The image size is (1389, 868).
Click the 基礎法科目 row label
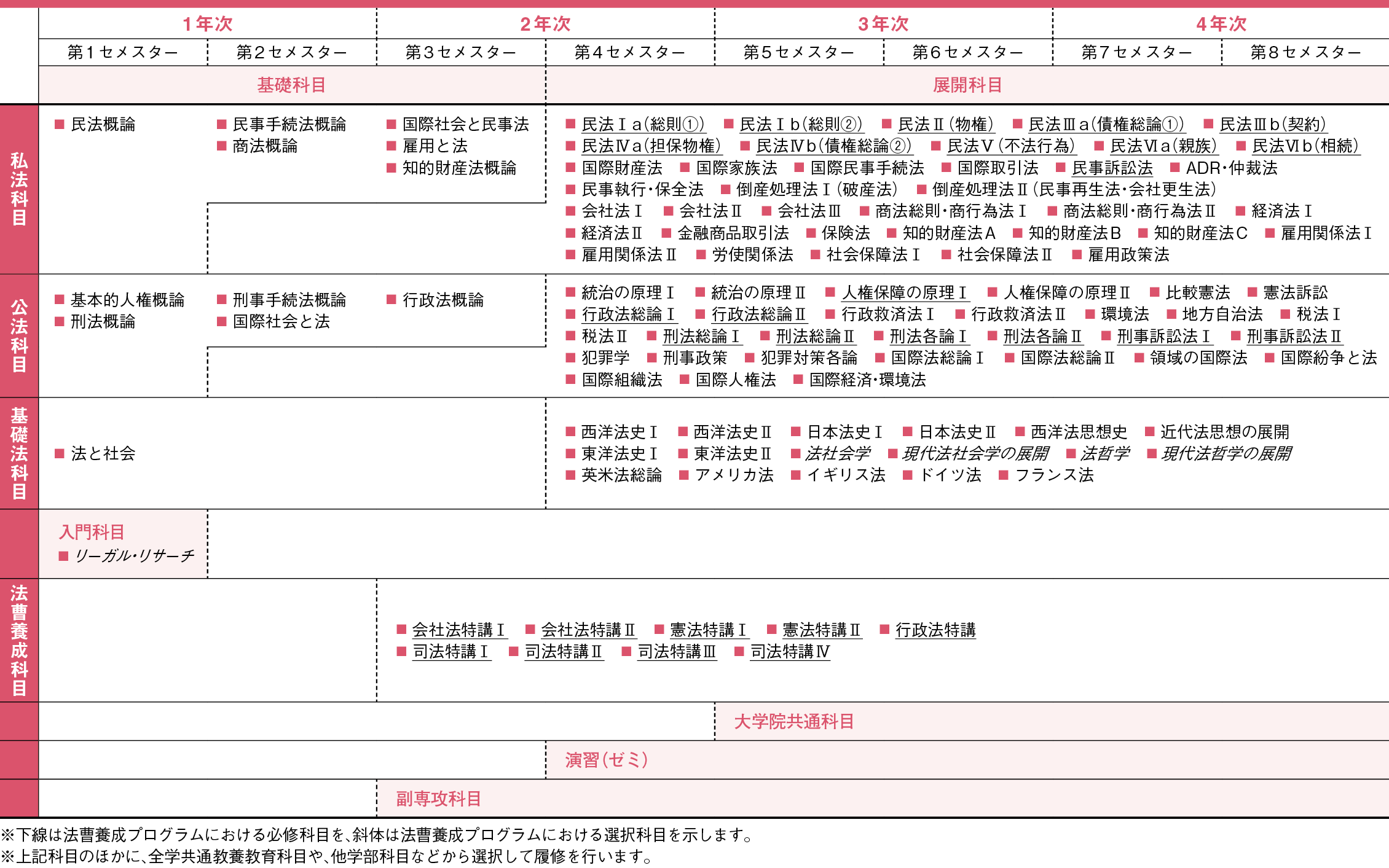point(19,453)
